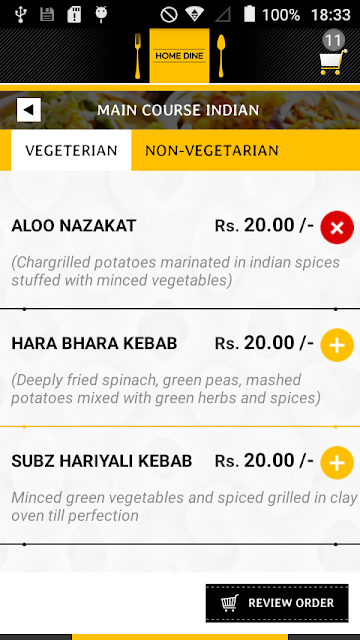The height and width of the screenshot is (640, 360).
Task: Tap the Wi-Fi status icon
Action: (194, 14)
